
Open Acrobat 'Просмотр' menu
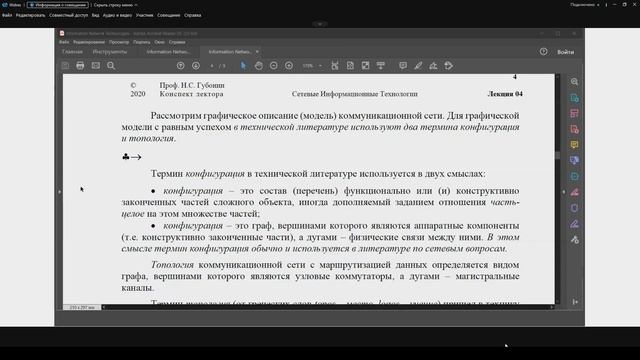click(119, 42)
